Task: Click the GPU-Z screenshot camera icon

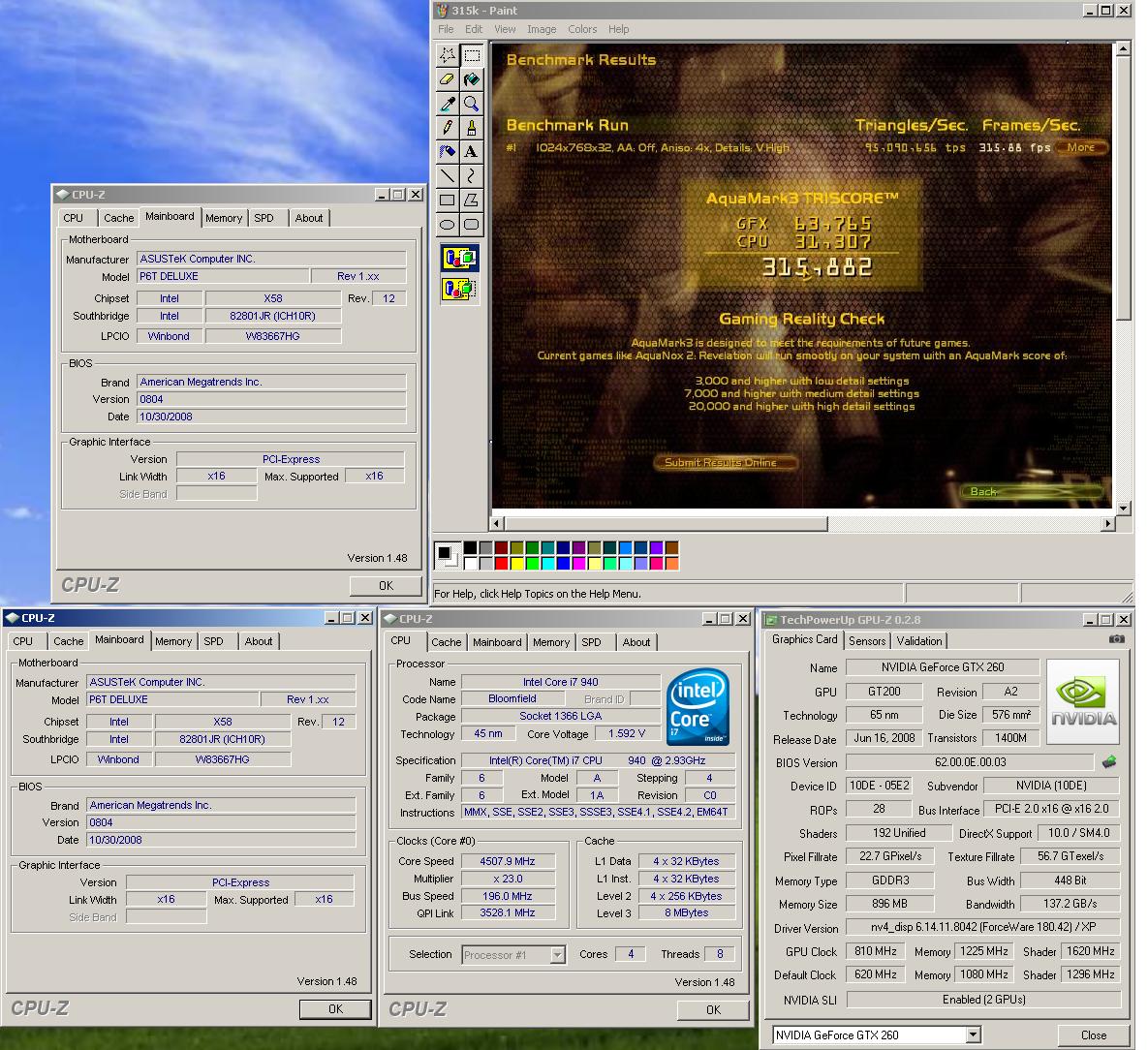Action: point(1117,639)
